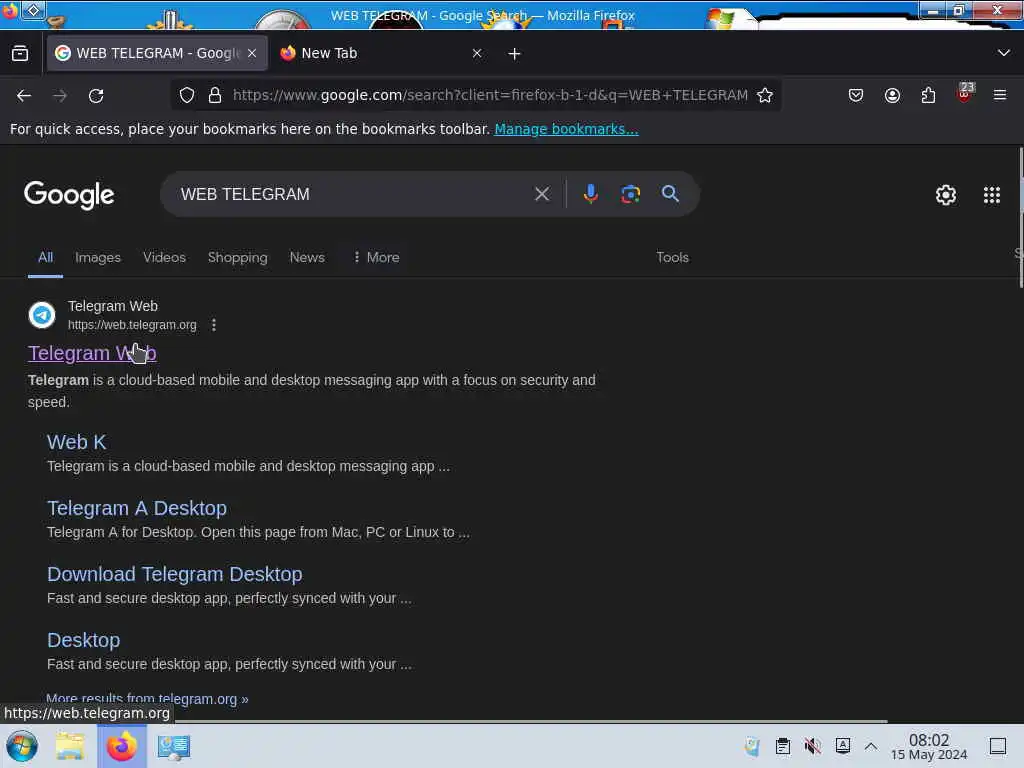1024x768 pixels.
Task: Open the Desktop sitelink
Action: click(84, 640)
